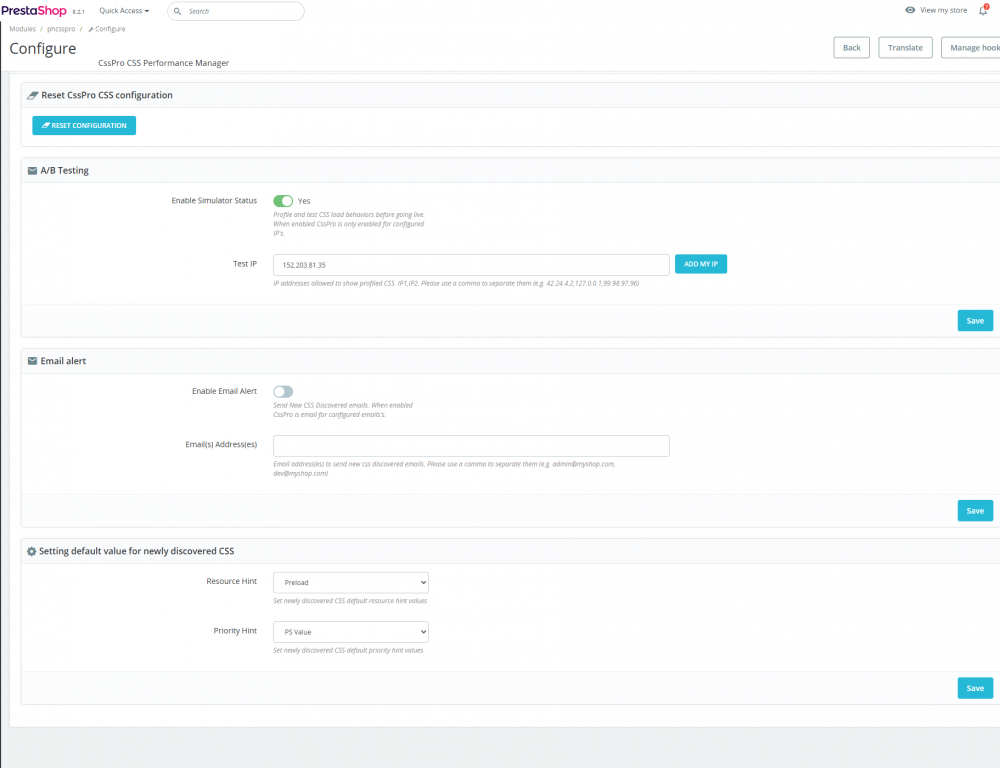Image resolution: width=1000 pixels, height=768 pixels.
Task: Expand the Quick Access menu
Action: click(x=122, y=10)
